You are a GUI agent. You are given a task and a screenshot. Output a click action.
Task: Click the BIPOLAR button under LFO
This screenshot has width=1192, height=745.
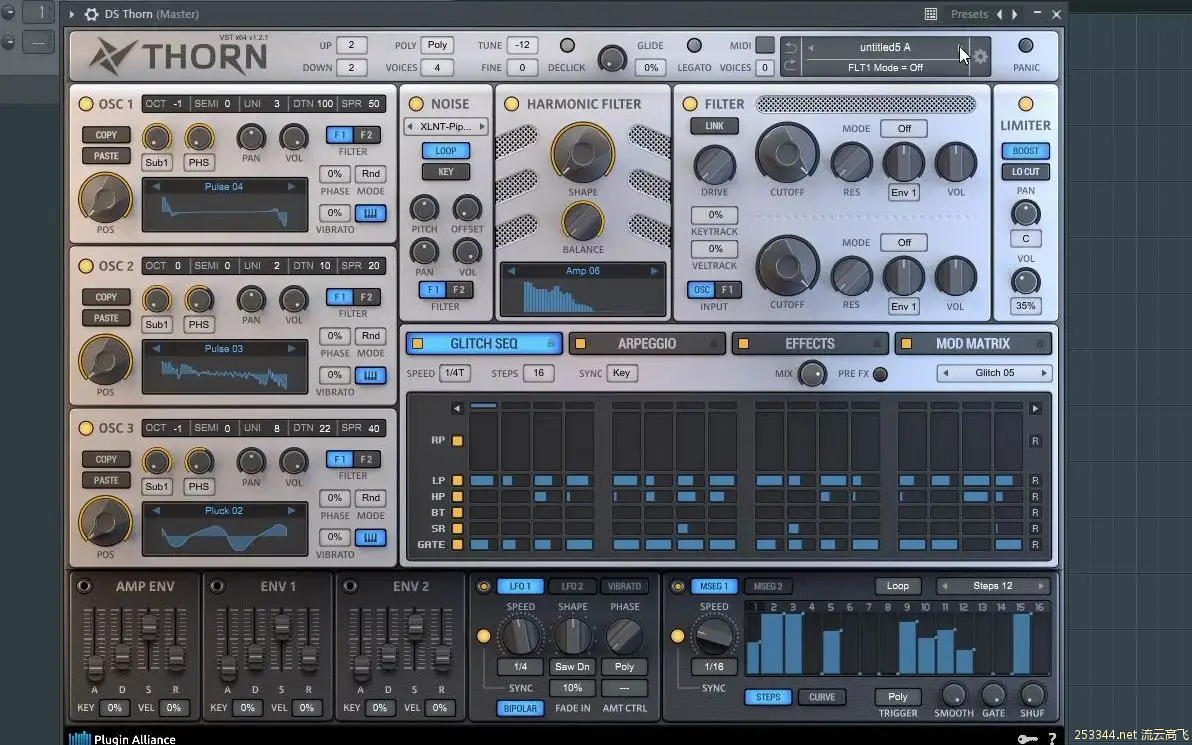point(520,709)
